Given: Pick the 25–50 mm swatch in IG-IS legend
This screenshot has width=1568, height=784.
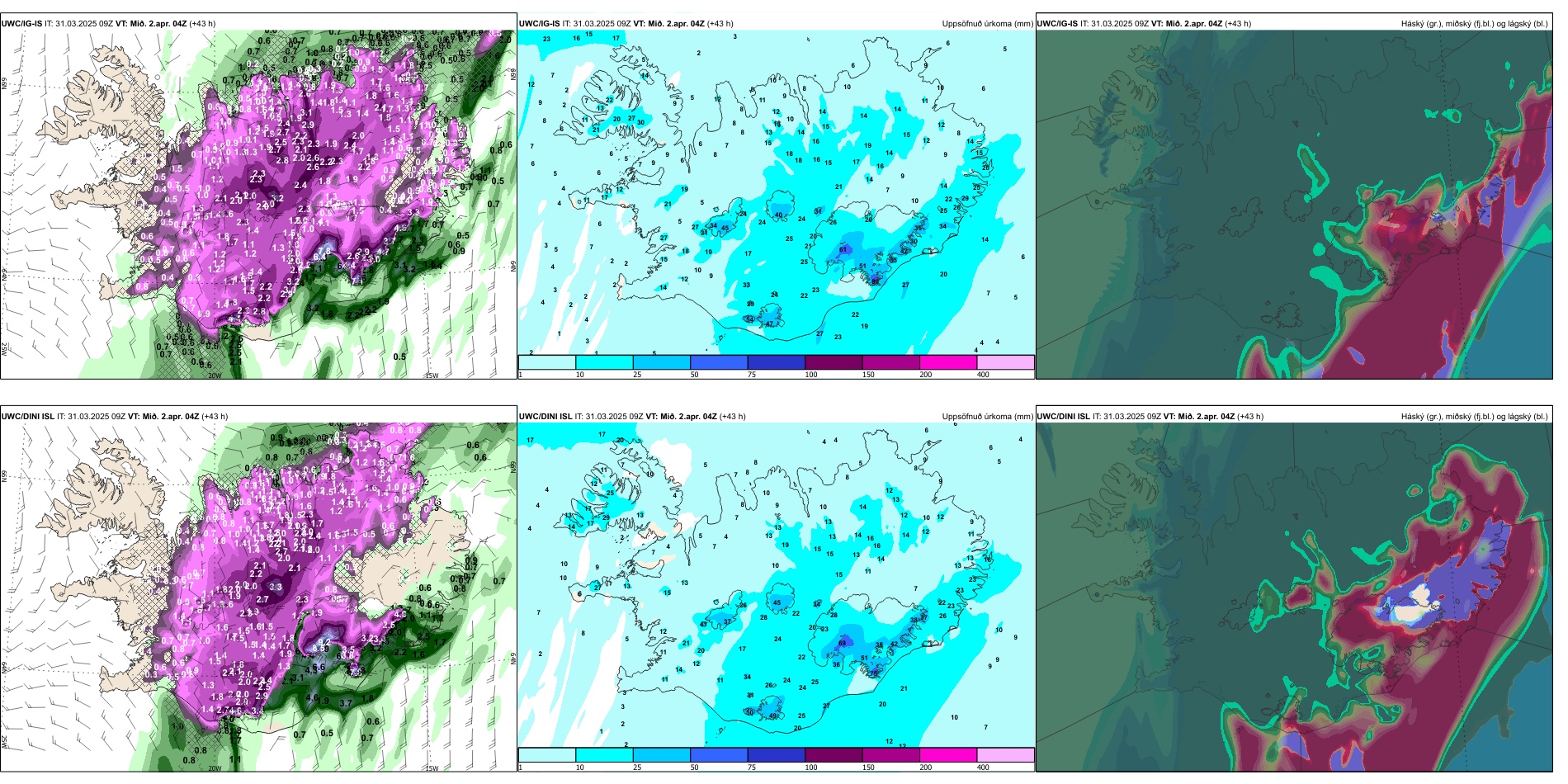Looking at the screenshot, I should coord(662,362).
